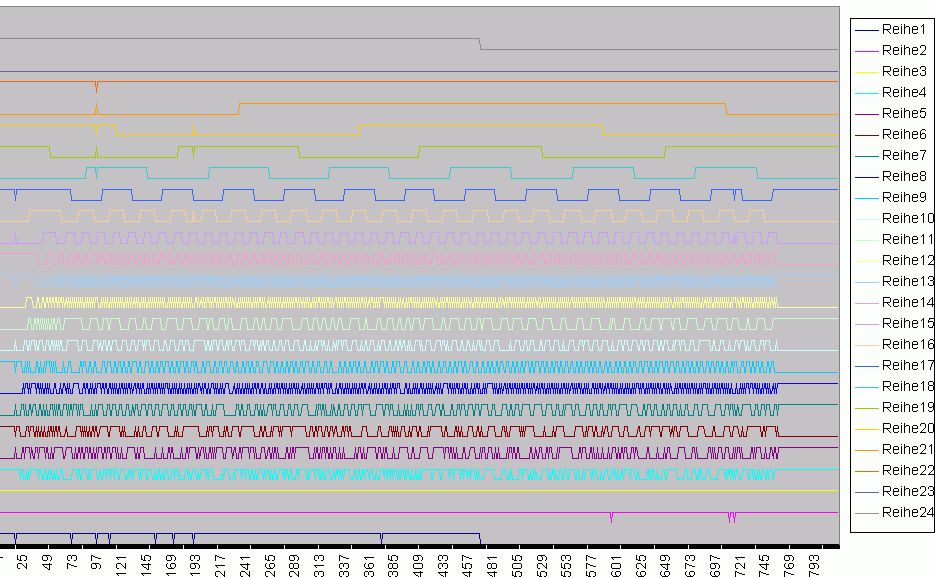
Task: Click the Reihe5 legend label
Action: (x=904, y=113)
